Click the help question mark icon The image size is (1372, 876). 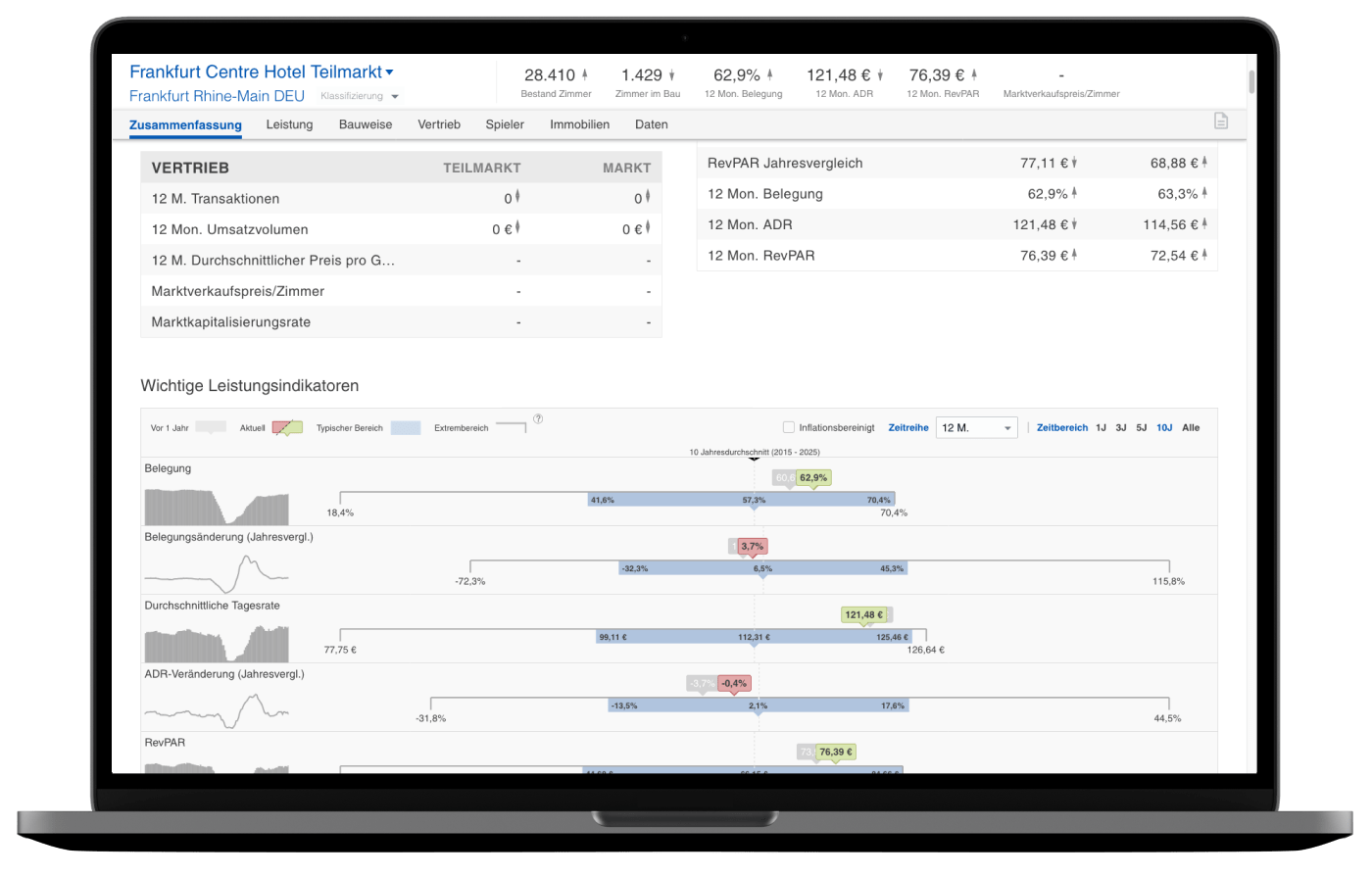click(x=538, y=419)
